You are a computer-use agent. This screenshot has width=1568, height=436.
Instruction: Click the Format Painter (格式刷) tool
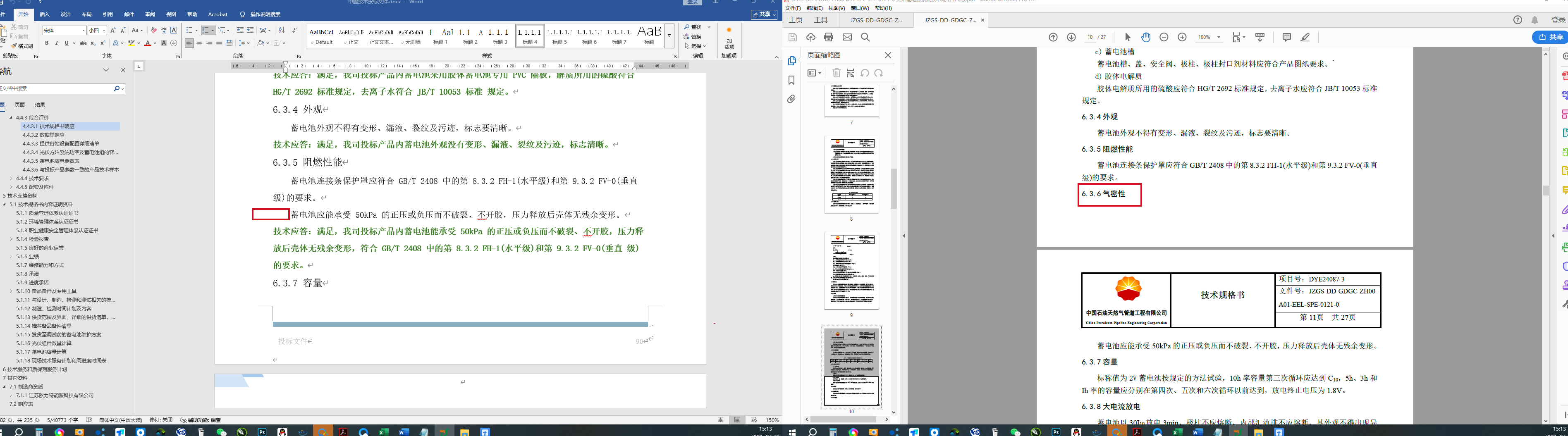tap(22, 46)
